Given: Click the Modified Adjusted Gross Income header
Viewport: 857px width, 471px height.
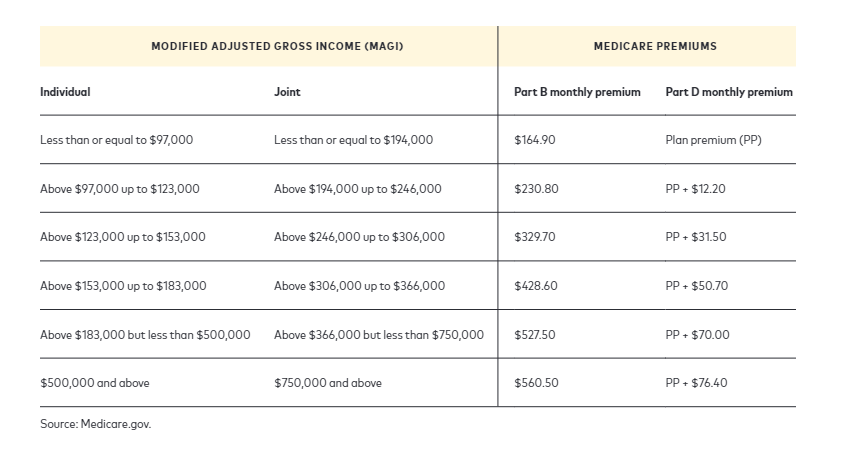Looking at the screenshot, I should pos(277,46).
